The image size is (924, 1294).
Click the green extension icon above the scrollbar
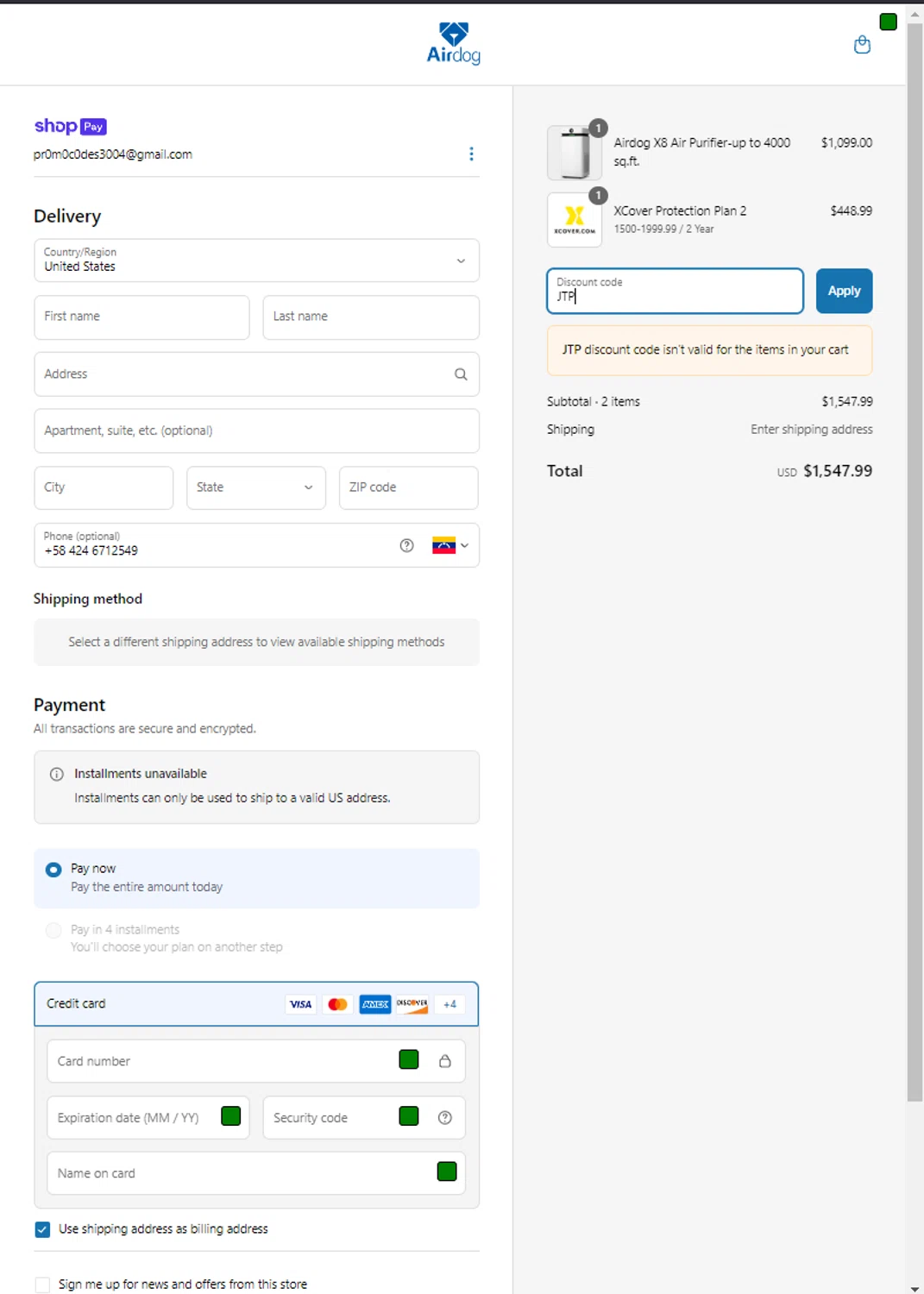coord(889,22)
